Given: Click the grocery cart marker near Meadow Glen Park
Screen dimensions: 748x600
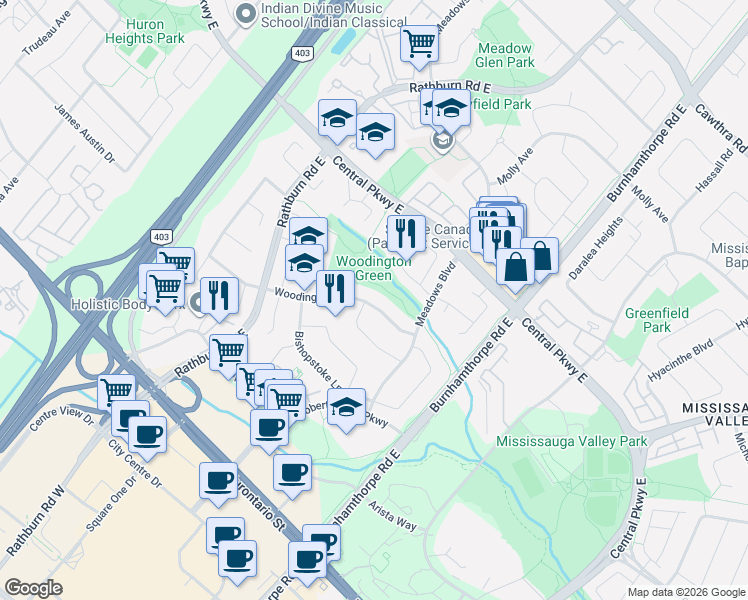Looking at the screenshot, I should [x=419, y=44].
